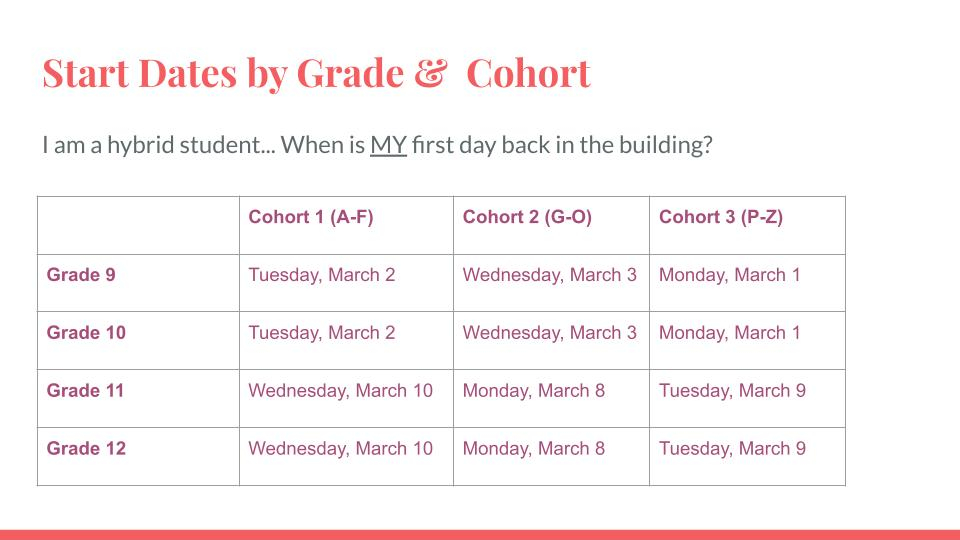960x540 pixels.
Task: Click the coral bar at slide bottom
Action: point(480,534)
